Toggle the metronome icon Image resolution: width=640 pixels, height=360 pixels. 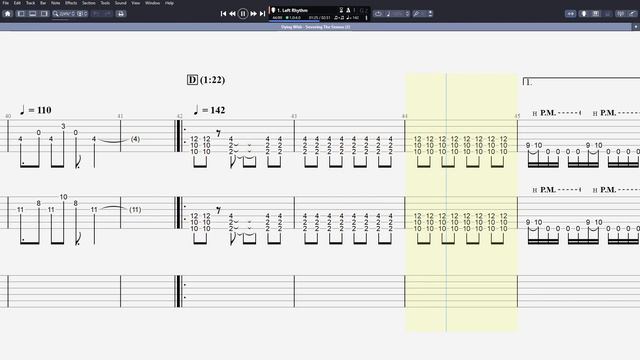(349, 10)
